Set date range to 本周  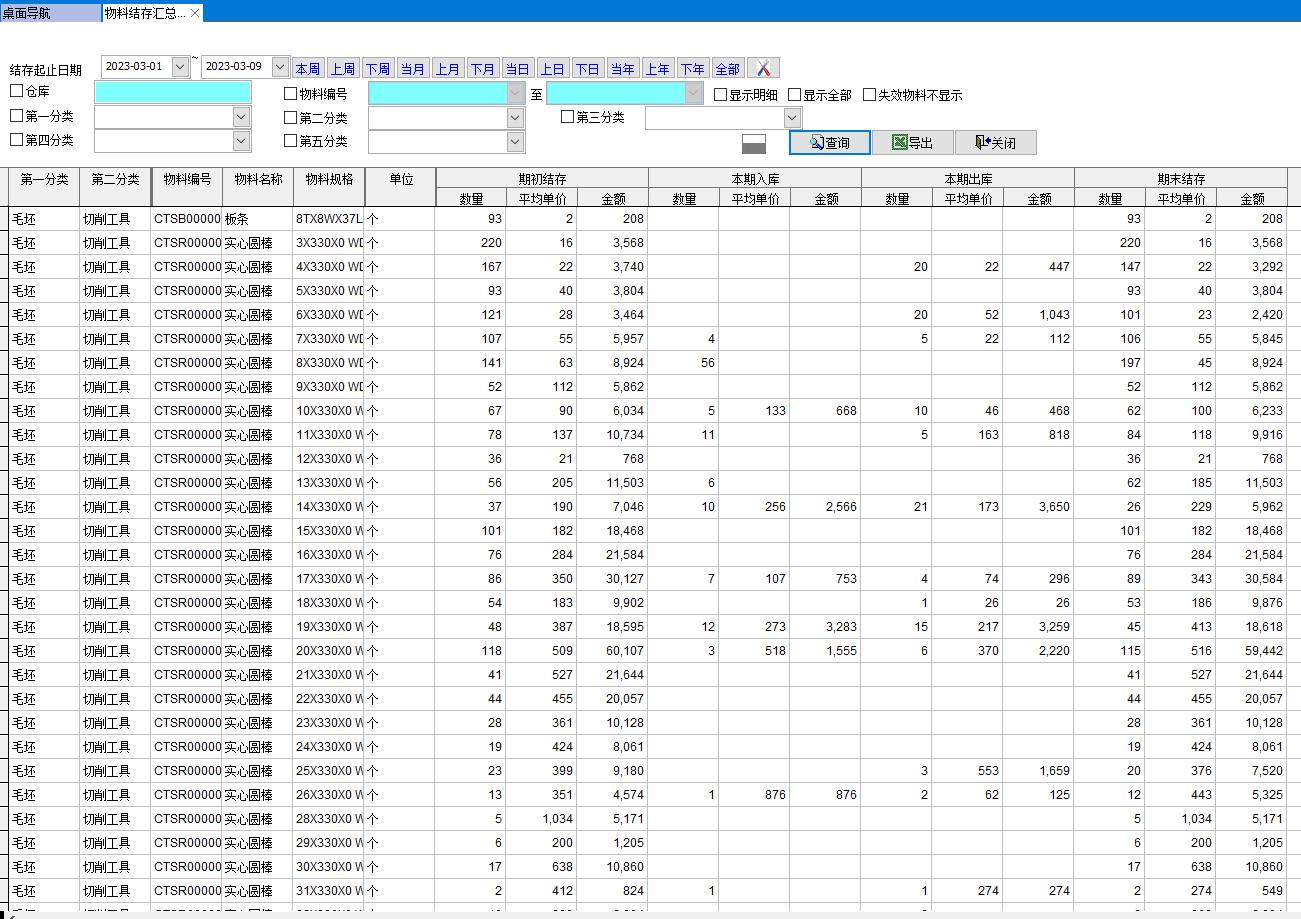coord(307,69)
